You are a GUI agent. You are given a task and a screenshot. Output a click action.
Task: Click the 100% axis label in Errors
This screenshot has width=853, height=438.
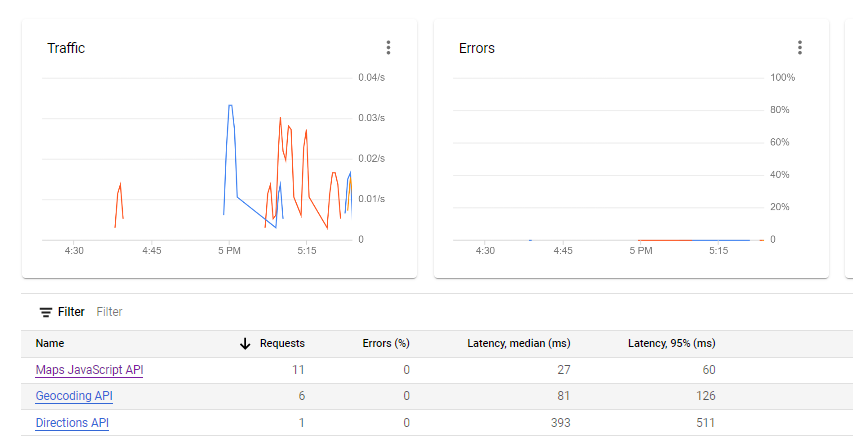point(782,78)
